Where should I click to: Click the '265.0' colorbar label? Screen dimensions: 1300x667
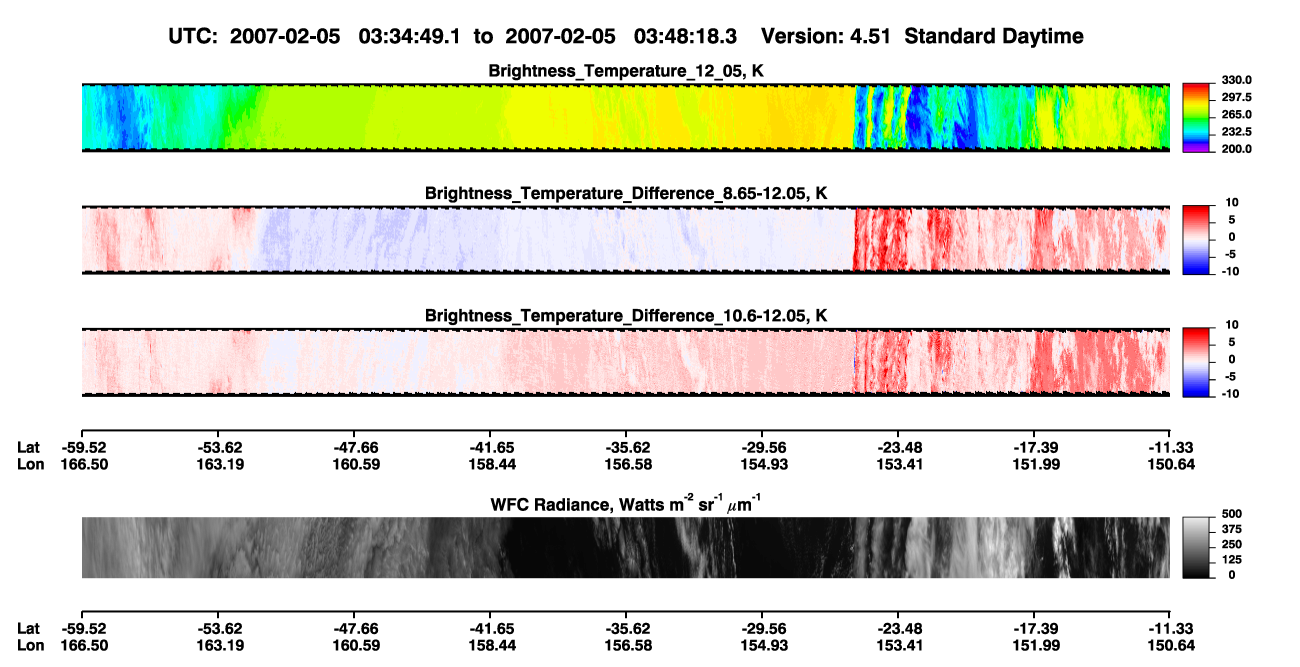(x=1238, y=114)
